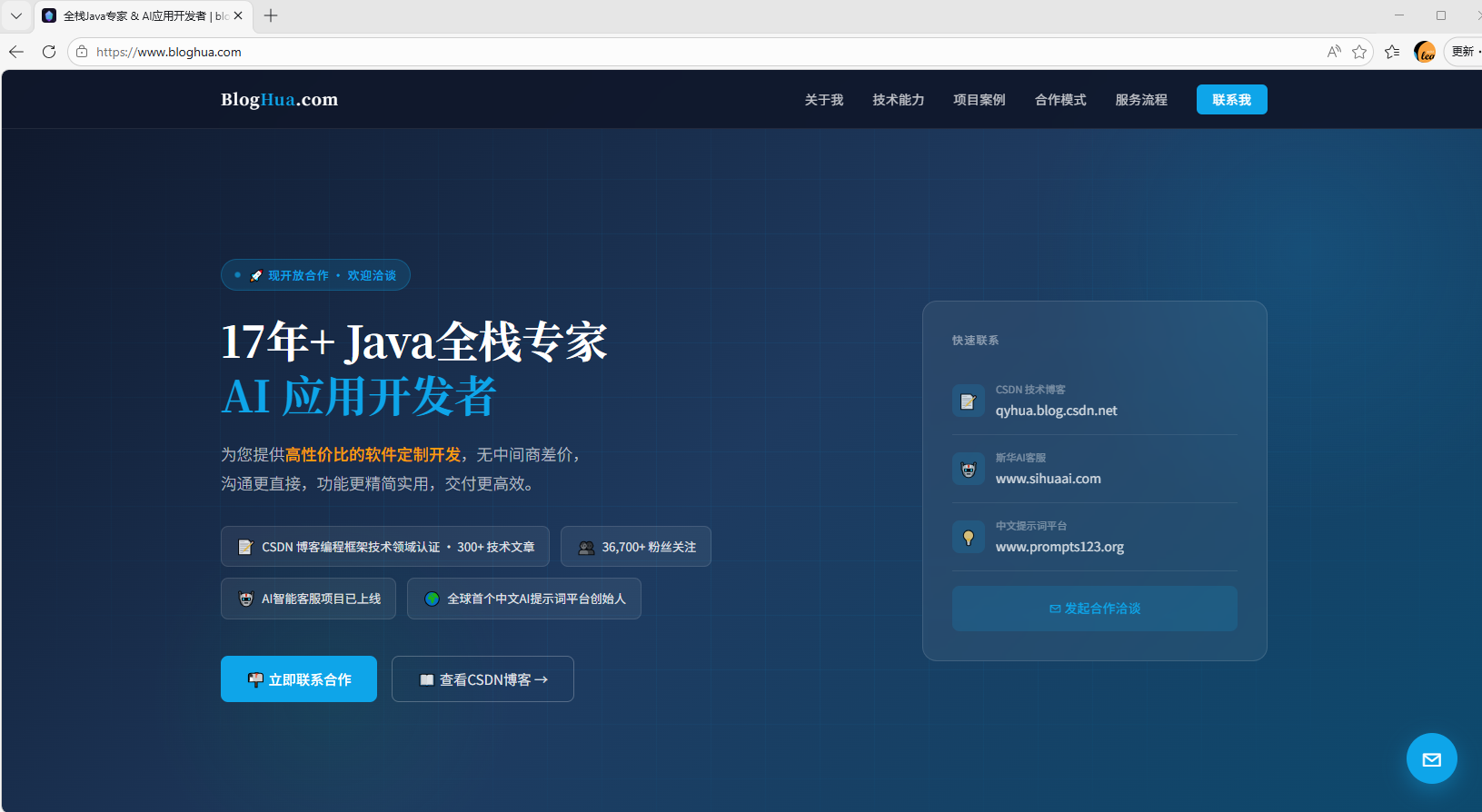
Task: Open the www.sihuaai.com link
Action: pos(1048,479)
